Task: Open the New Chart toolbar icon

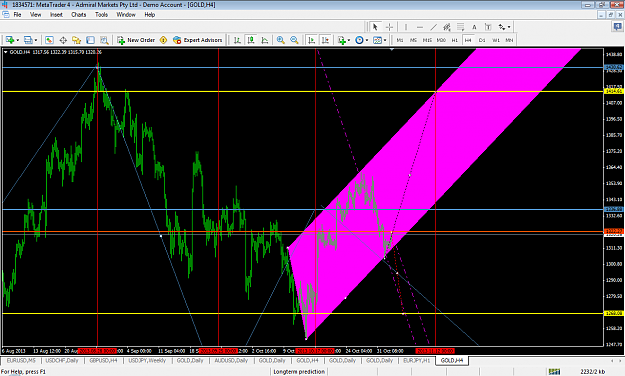Action: pos(10,40)
